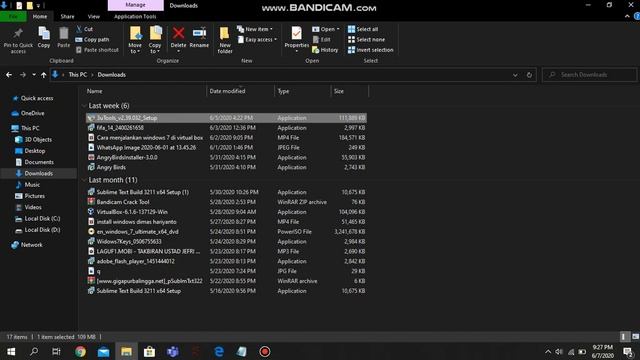640x360 pixels.
Task: Open the Application Tools tab
Action: tap(135, 16)
